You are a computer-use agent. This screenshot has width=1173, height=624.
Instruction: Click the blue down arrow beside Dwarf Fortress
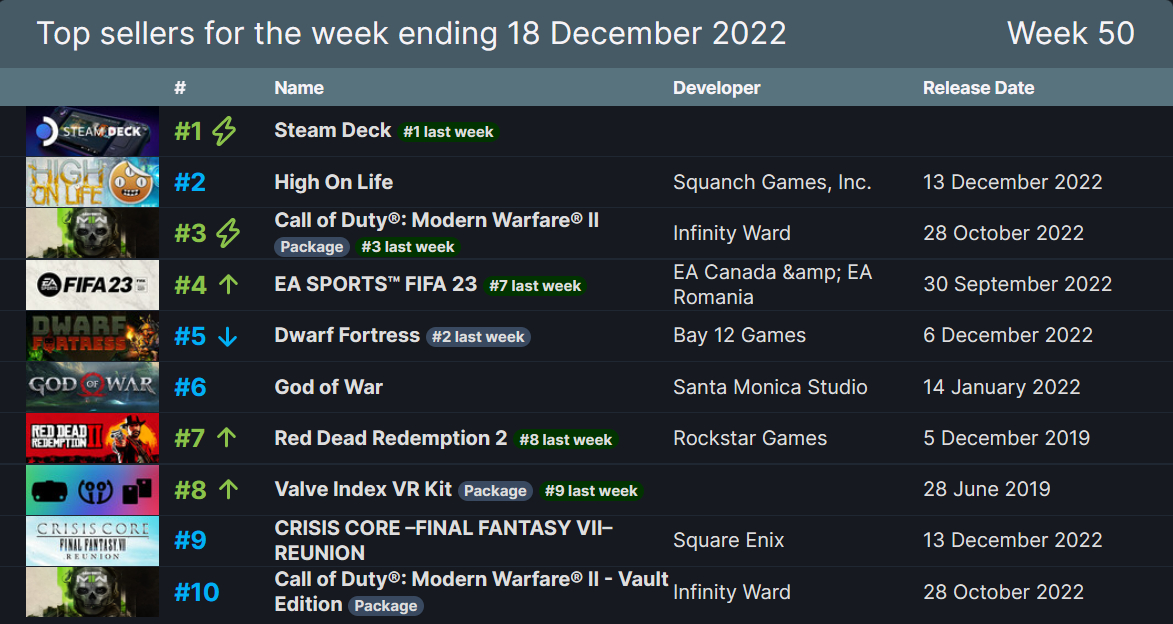(228, 336)
